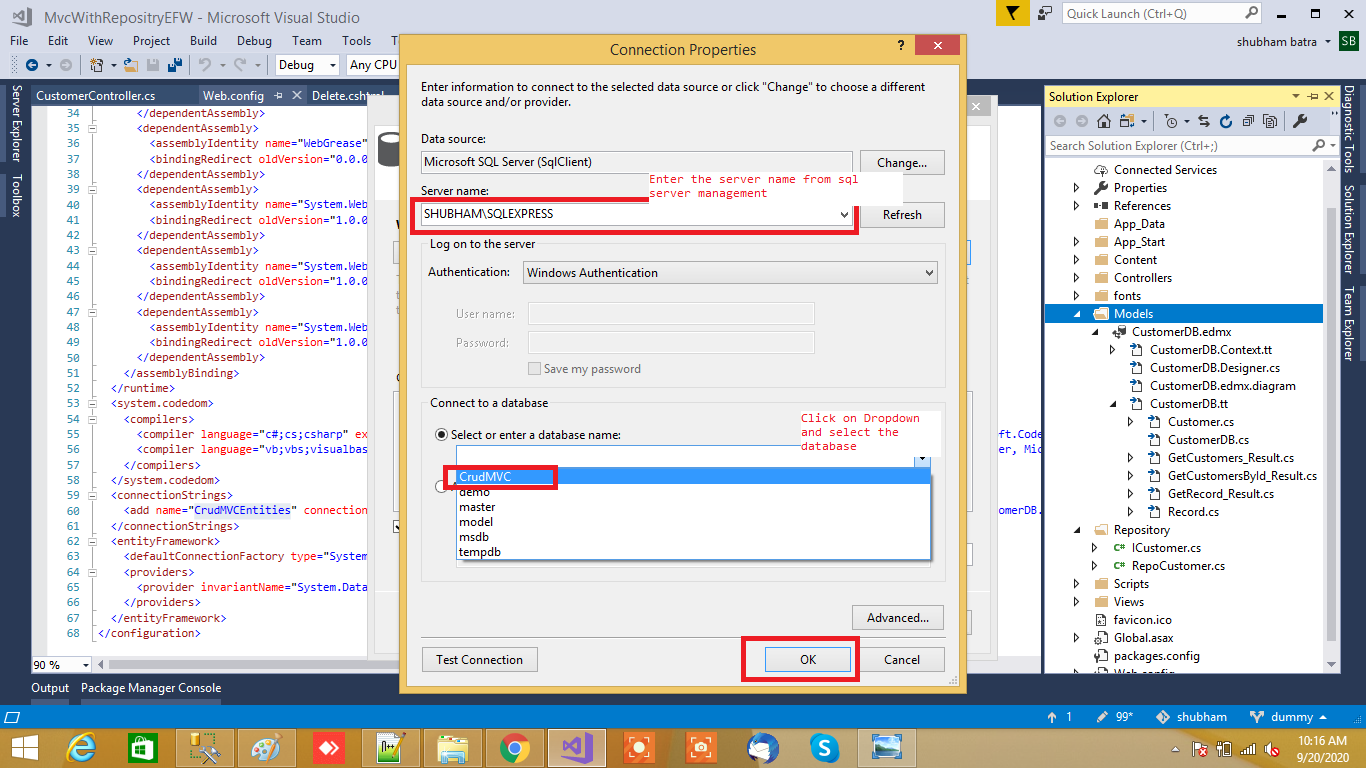Select 'Select or enter a database name' radio

441,435
